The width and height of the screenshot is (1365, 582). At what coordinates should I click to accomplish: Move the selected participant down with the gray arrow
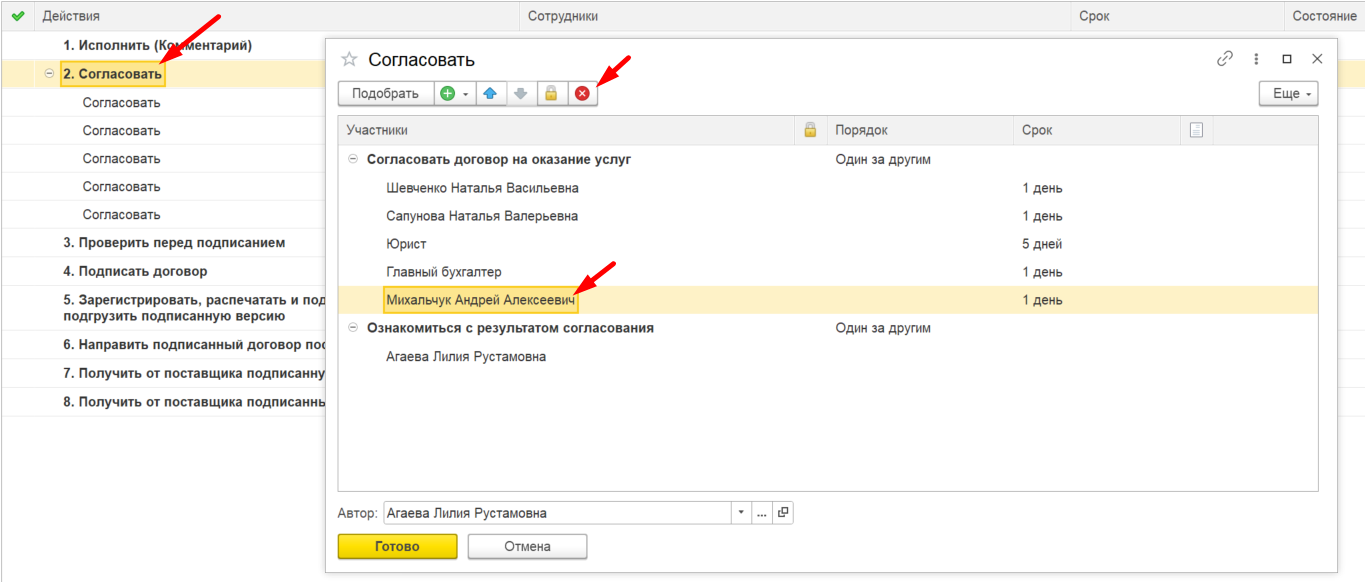click(520, 93)
